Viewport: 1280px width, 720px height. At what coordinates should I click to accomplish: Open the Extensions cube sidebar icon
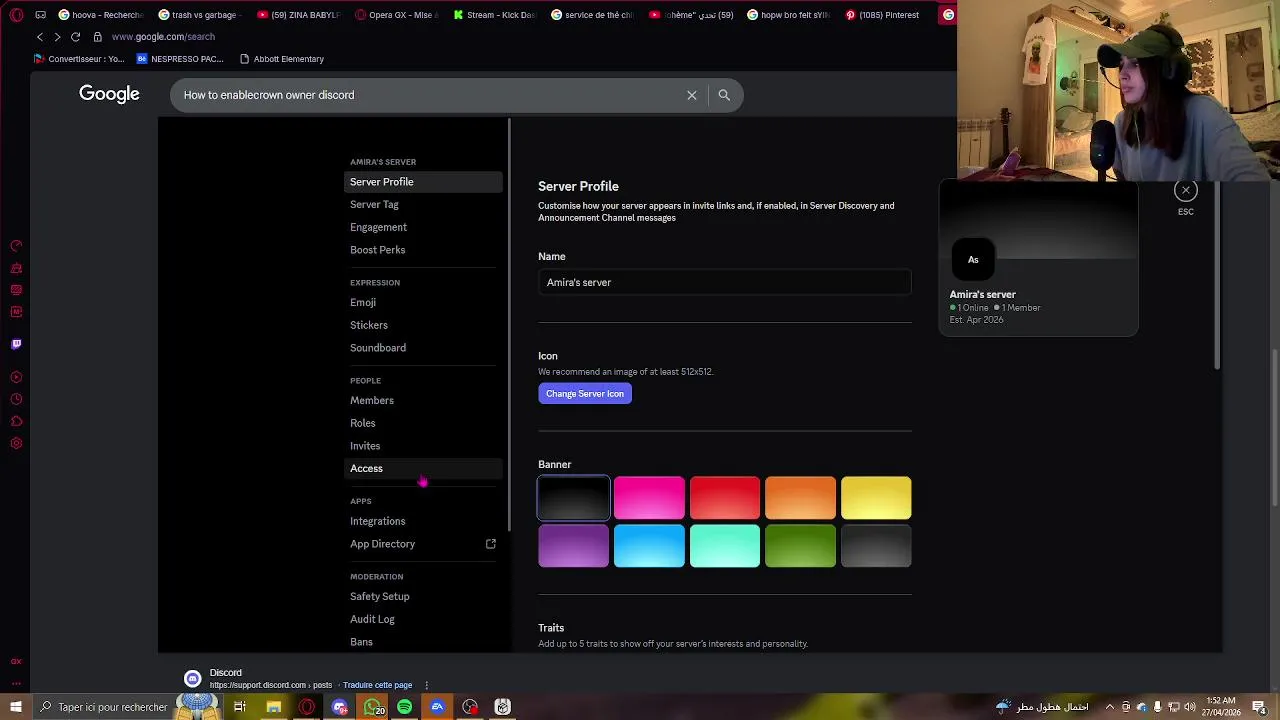point(16,422)
